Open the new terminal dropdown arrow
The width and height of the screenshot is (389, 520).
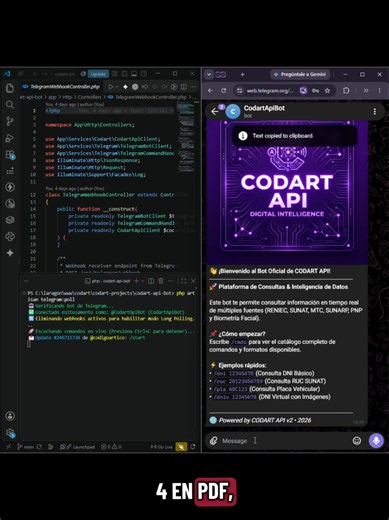coord(142,281)
